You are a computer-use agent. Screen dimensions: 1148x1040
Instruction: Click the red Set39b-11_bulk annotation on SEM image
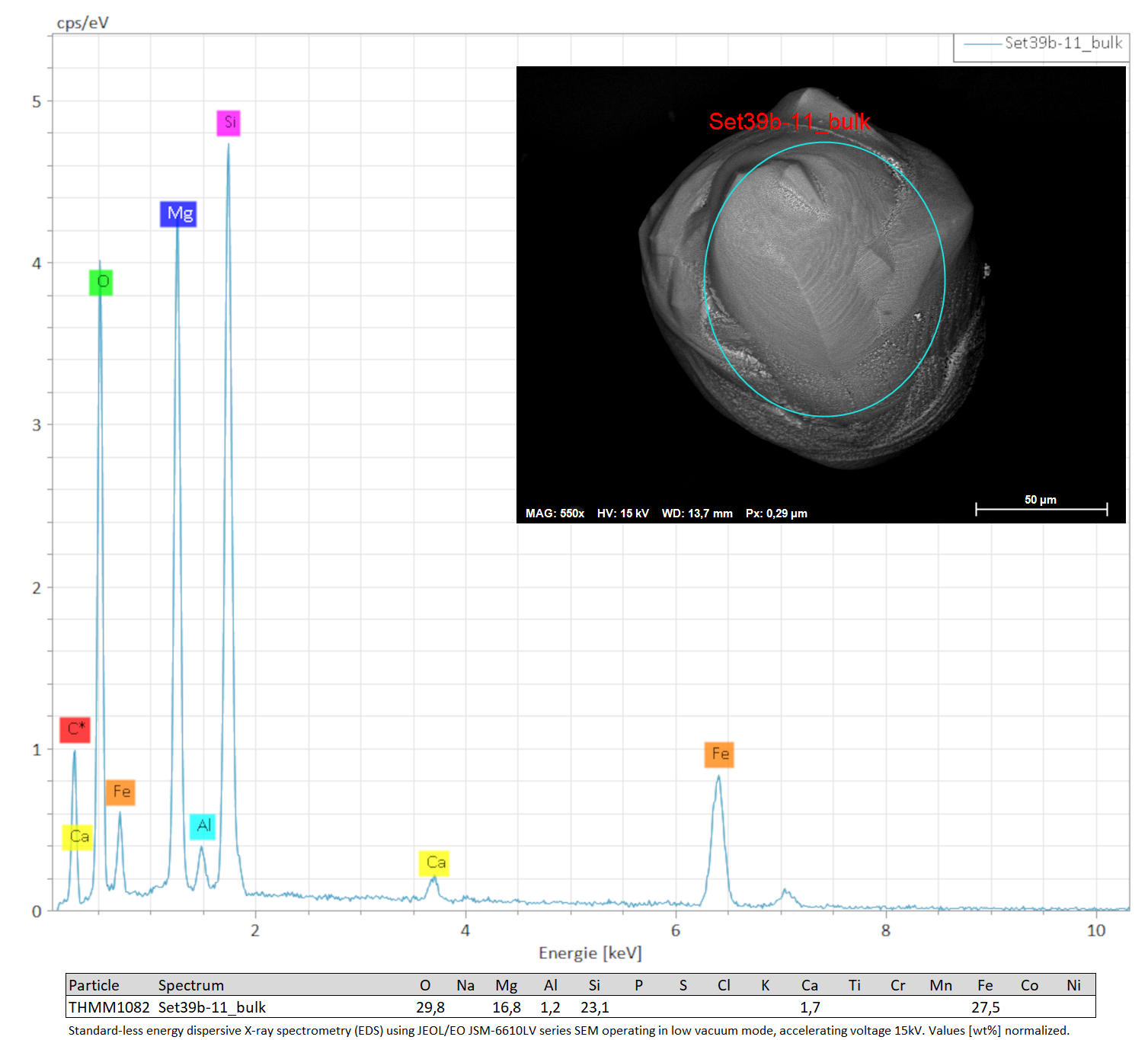pyautogui.click(x=790, y=121)
